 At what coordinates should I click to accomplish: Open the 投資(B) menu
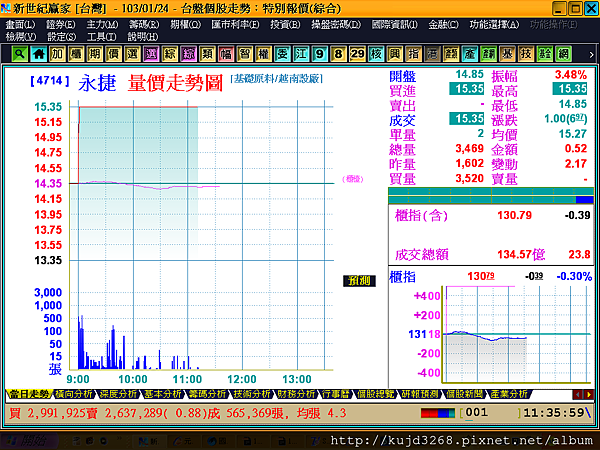tap(285, 24)
